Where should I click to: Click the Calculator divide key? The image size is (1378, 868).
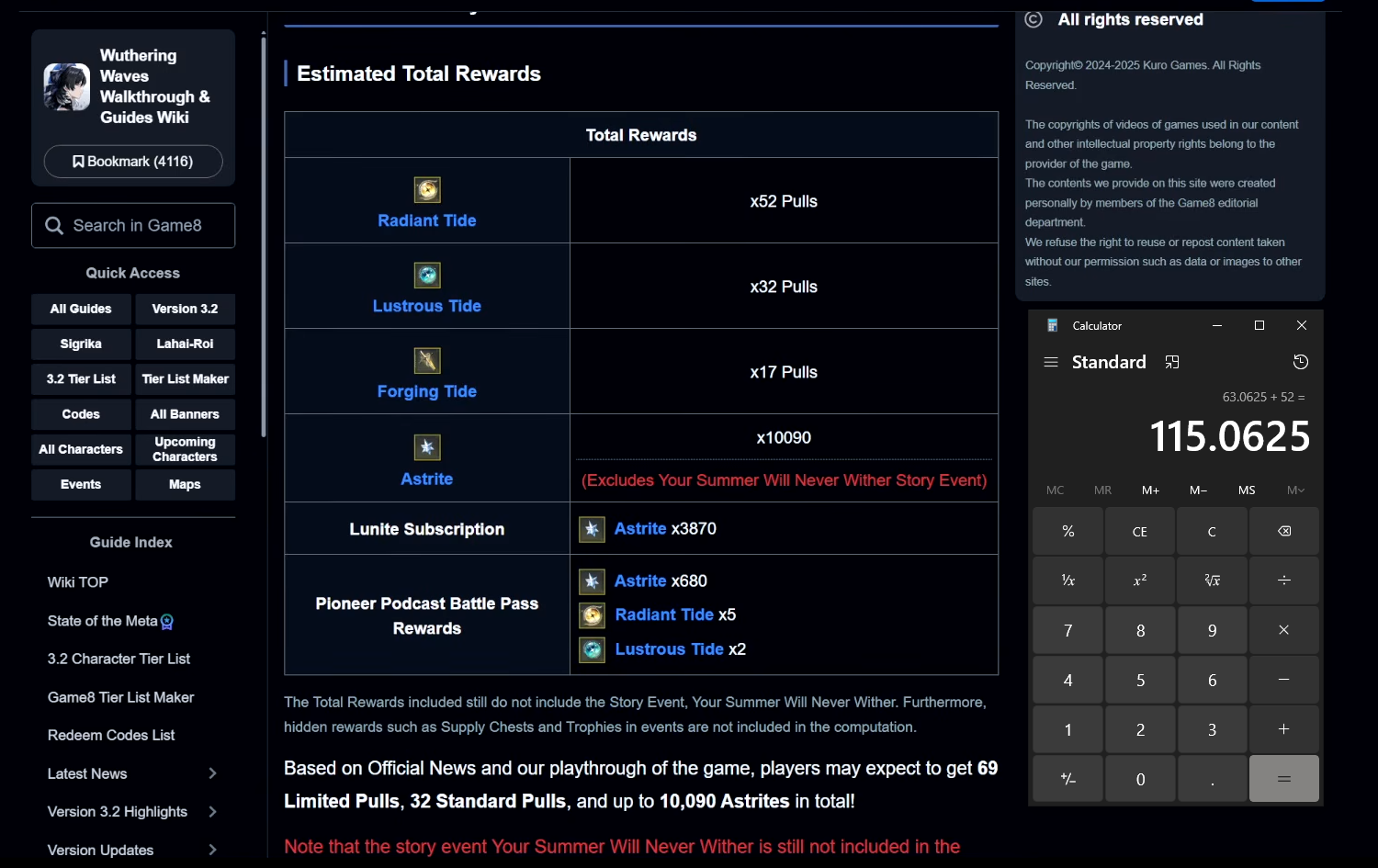(1284, 581)
